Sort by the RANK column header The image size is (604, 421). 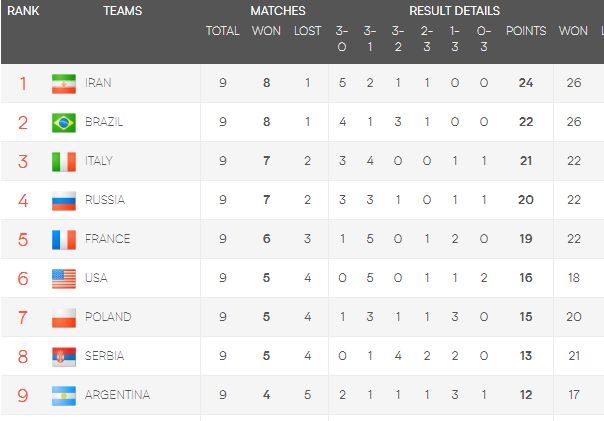23,11
